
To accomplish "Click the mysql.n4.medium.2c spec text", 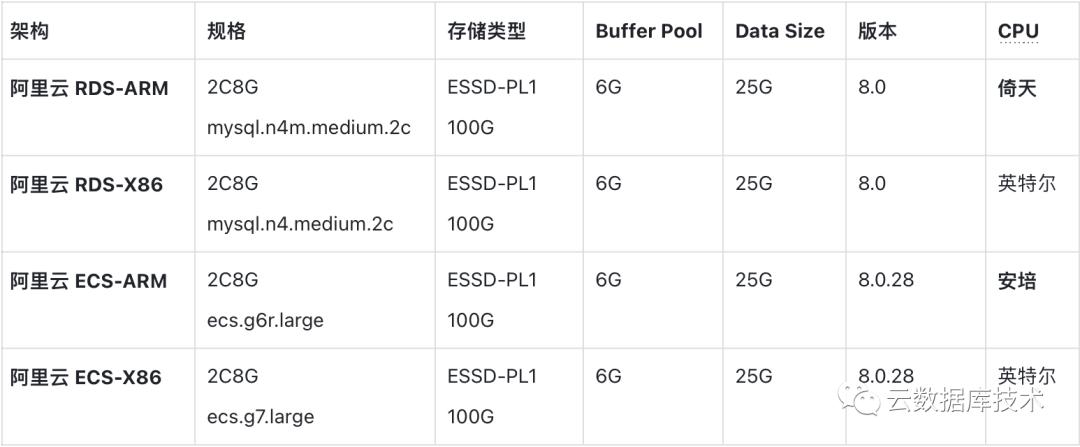I will [x=300, y=224].
